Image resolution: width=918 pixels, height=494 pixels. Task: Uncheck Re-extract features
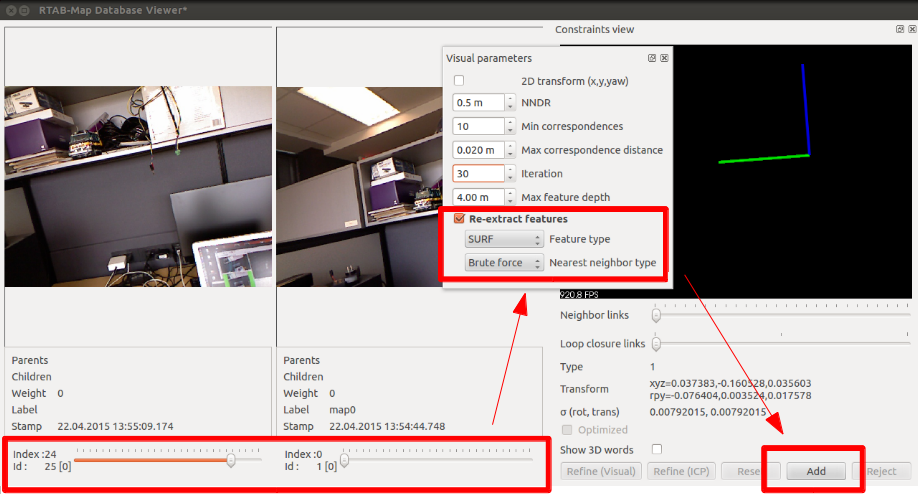coord(459,219)
